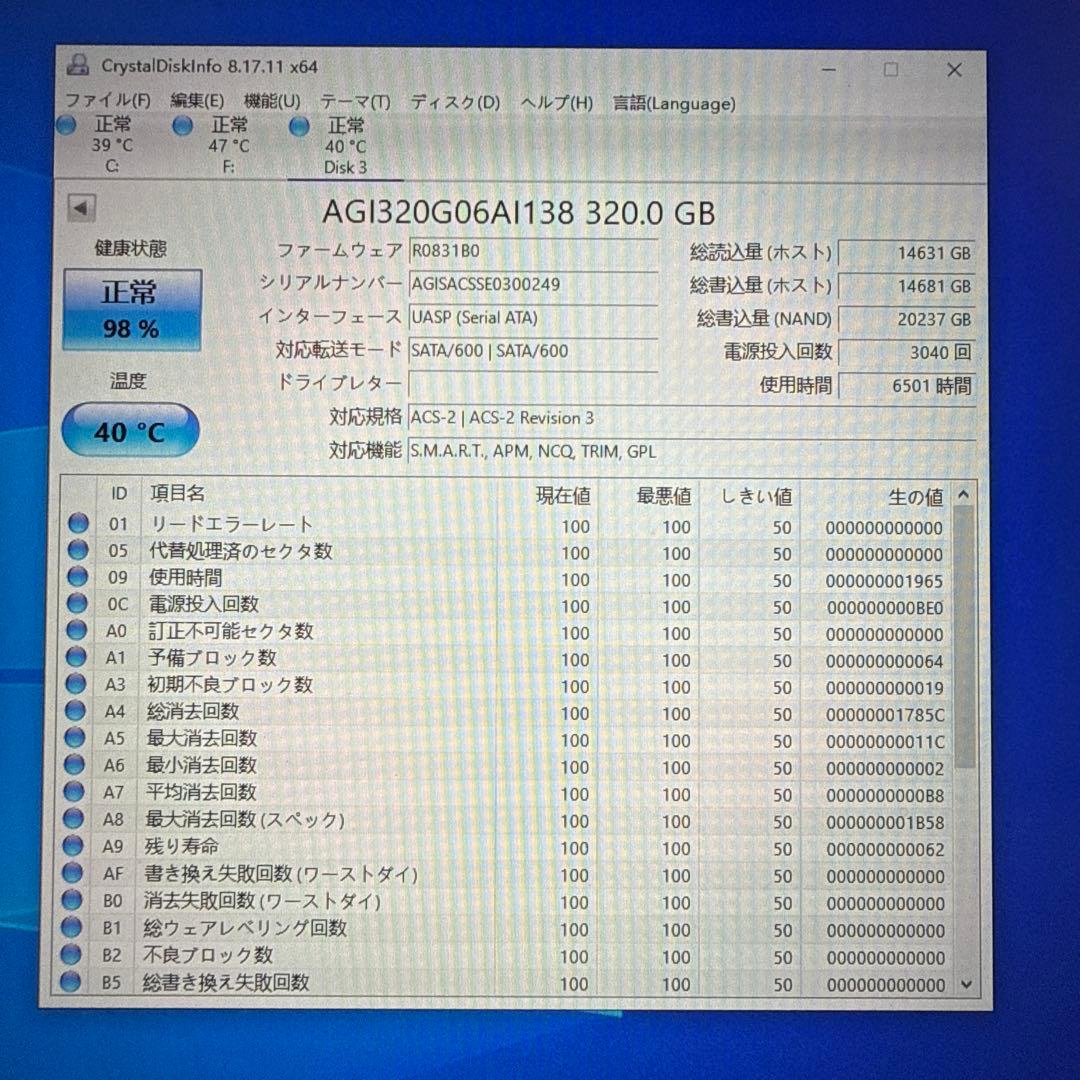Image resolution: width=1080 pixels, height=1080 pixels.
Task: Click the 項目名 column header
Action: point(319,493)
